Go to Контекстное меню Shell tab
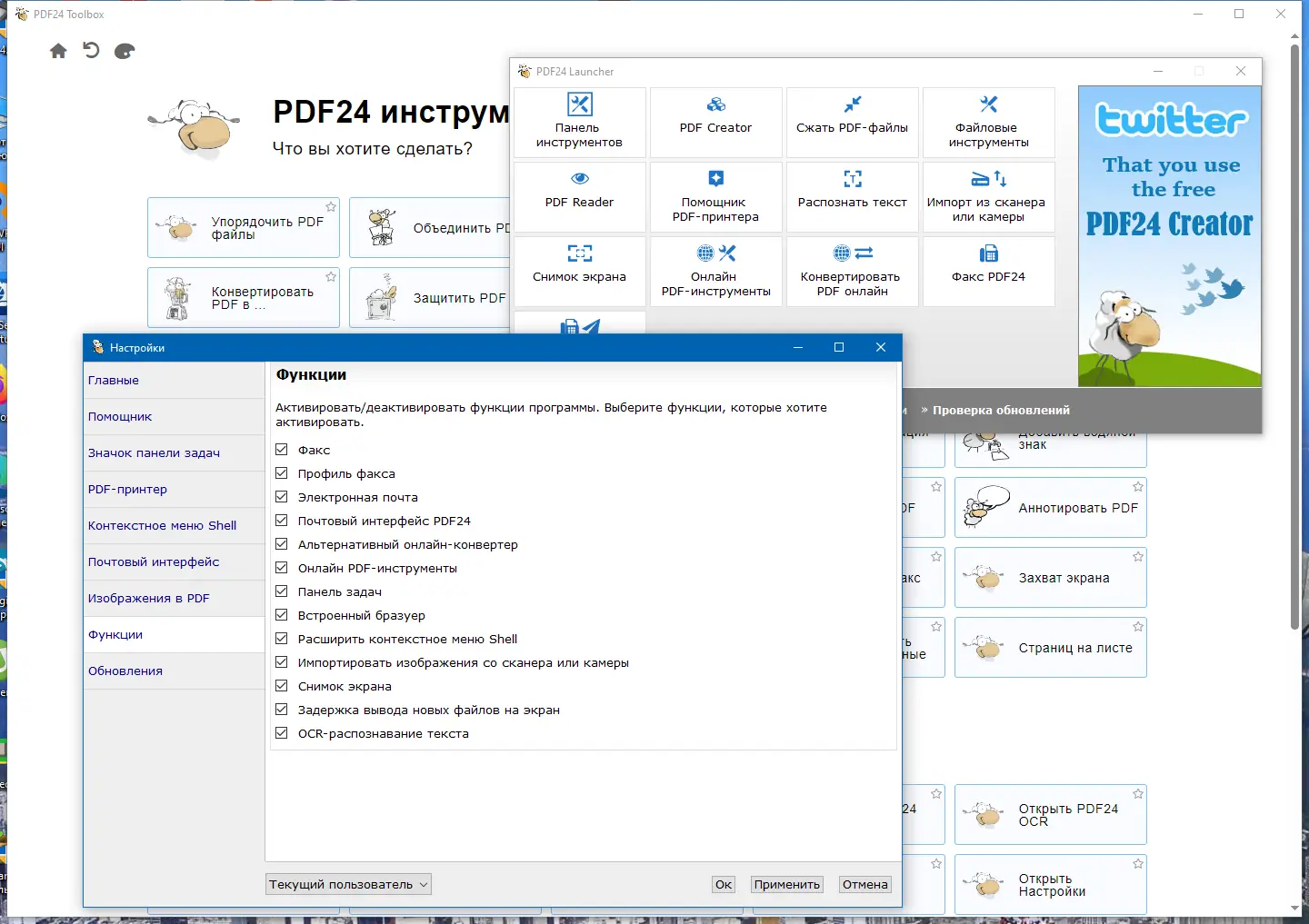Viewport: 1309px width, 924px height. 174,526
